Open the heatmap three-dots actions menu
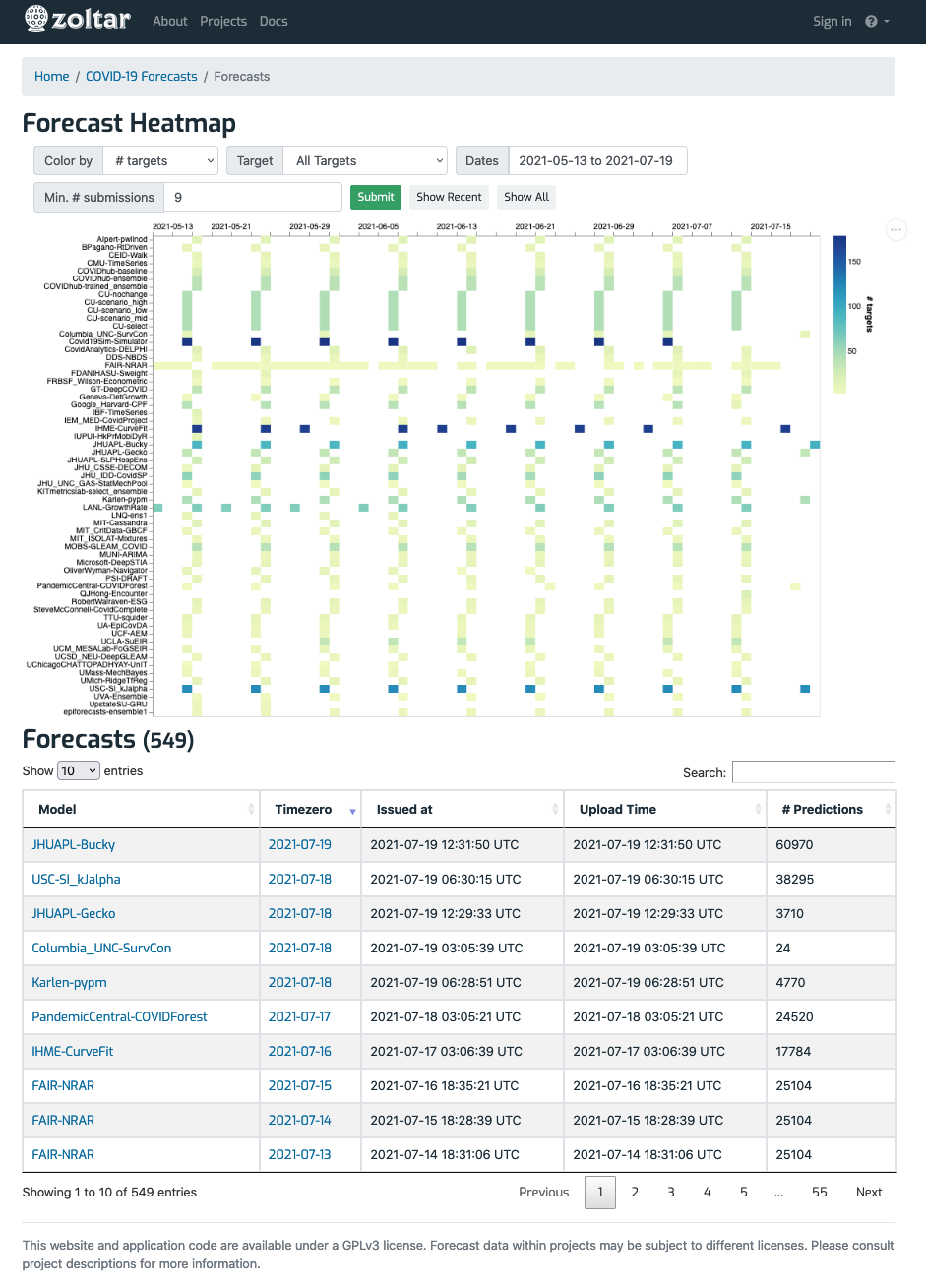 [x=896, y=229]
